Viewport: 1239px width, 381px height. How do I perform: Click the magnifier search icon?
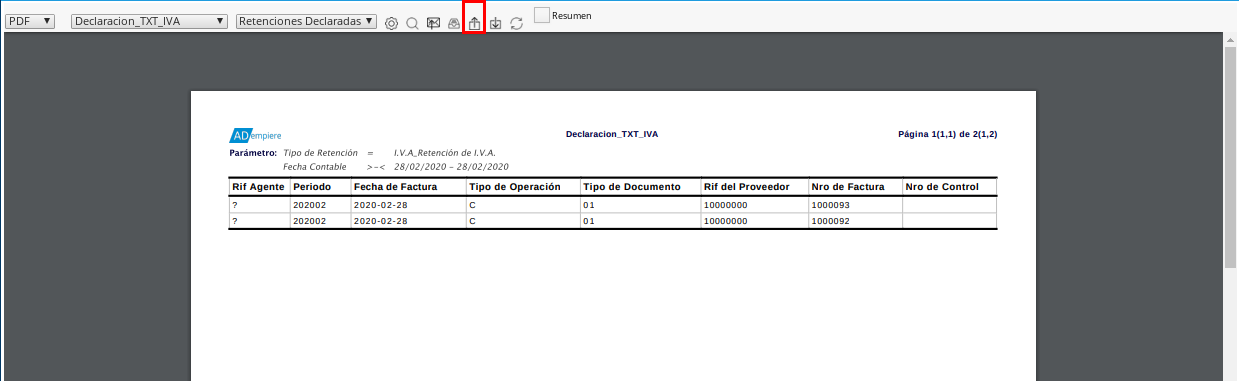(x=412, y=23)
